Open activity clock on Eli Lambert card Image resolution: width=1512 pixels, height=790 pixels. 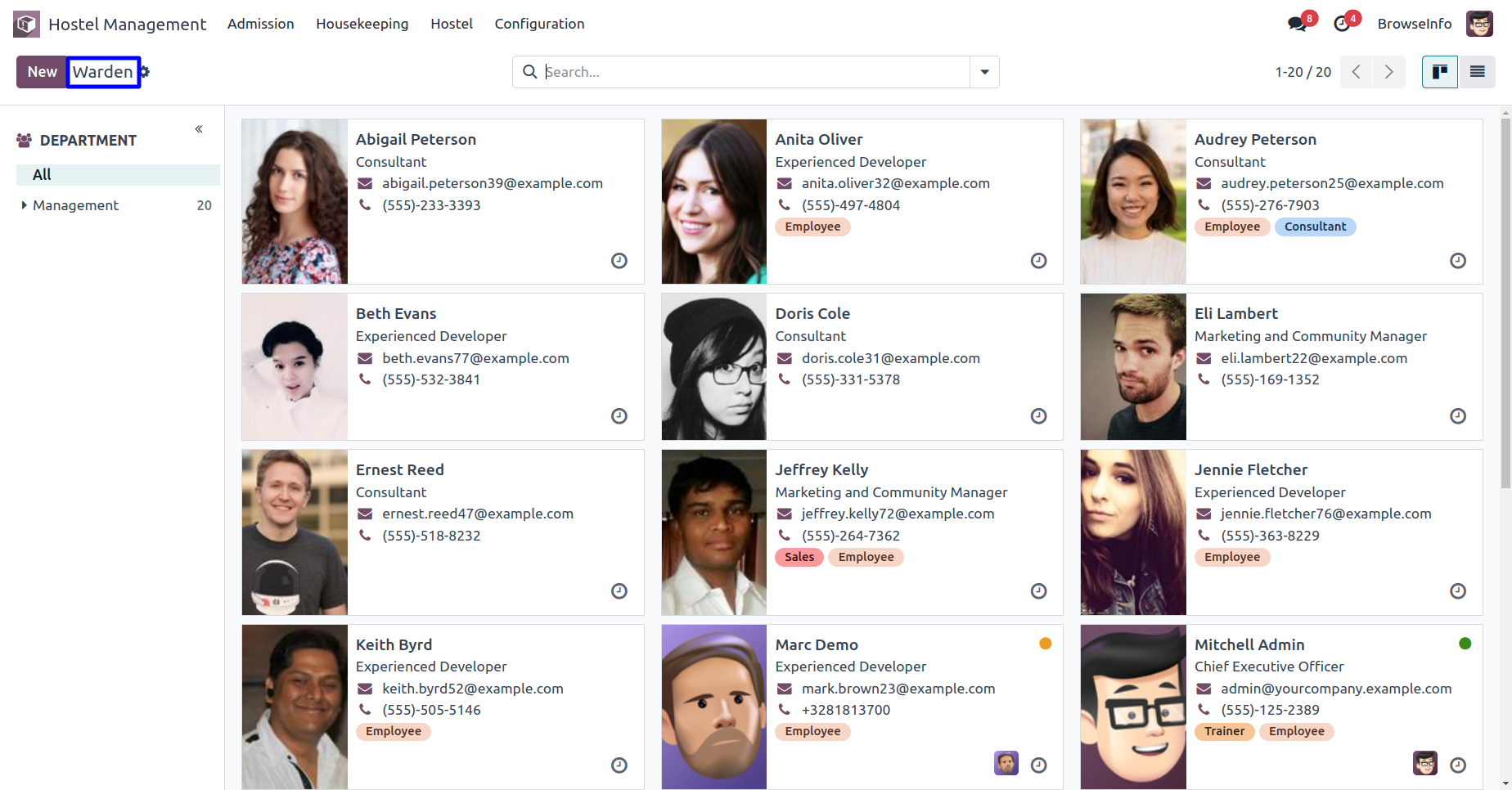[x=1458, y=416]
